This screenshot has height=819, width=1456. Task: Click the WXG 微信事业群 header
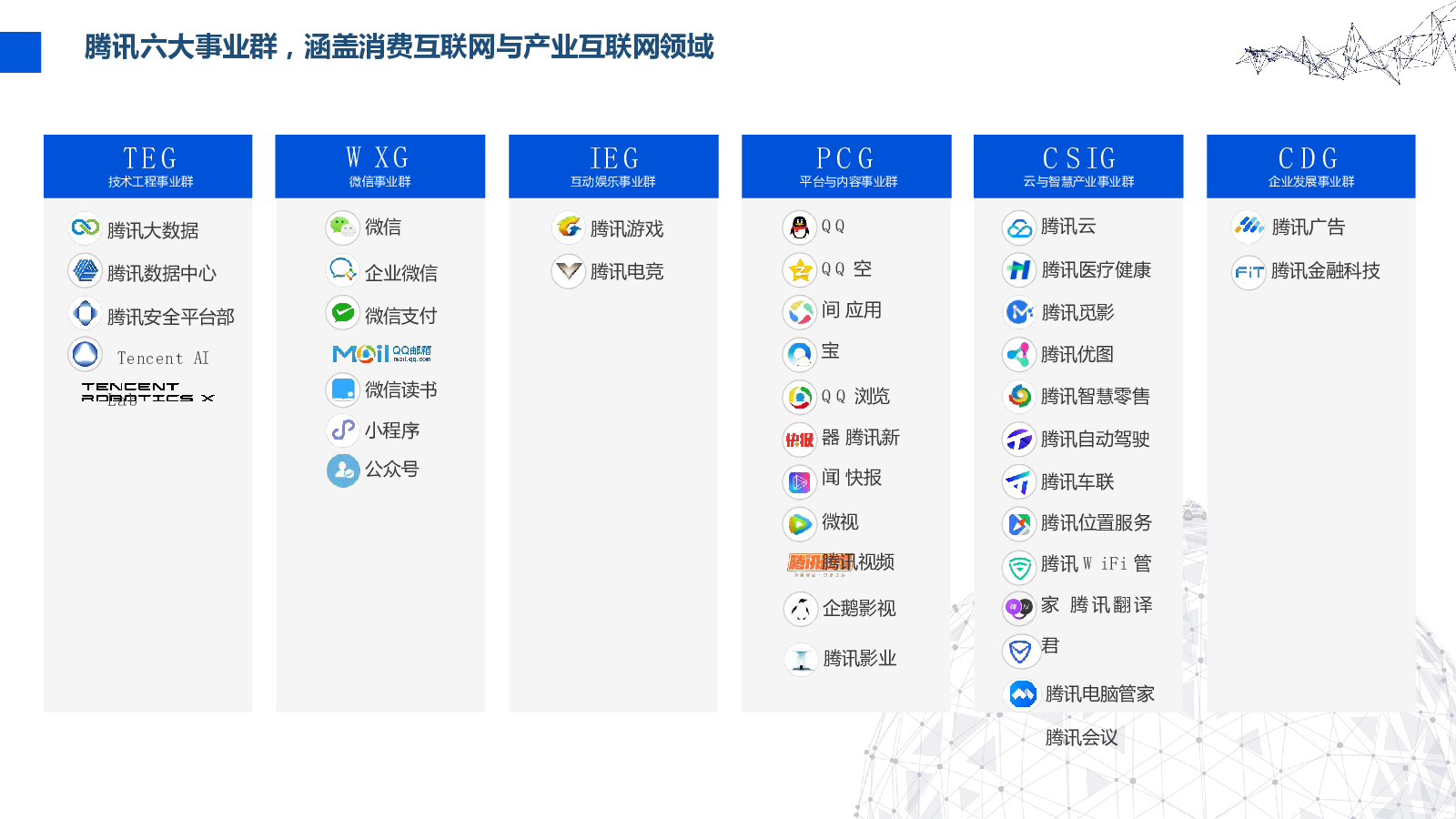click(x=380, y=167)
